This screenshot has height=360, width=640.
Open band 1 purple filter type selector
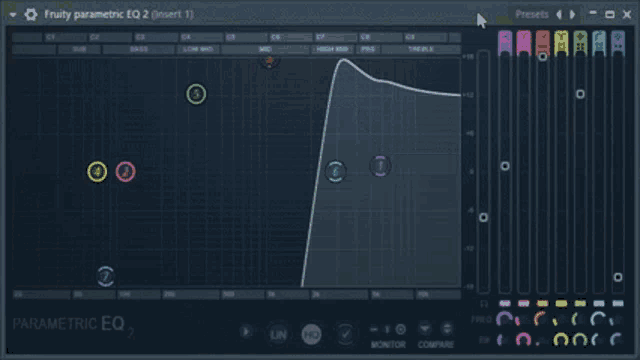coord(505,42)
